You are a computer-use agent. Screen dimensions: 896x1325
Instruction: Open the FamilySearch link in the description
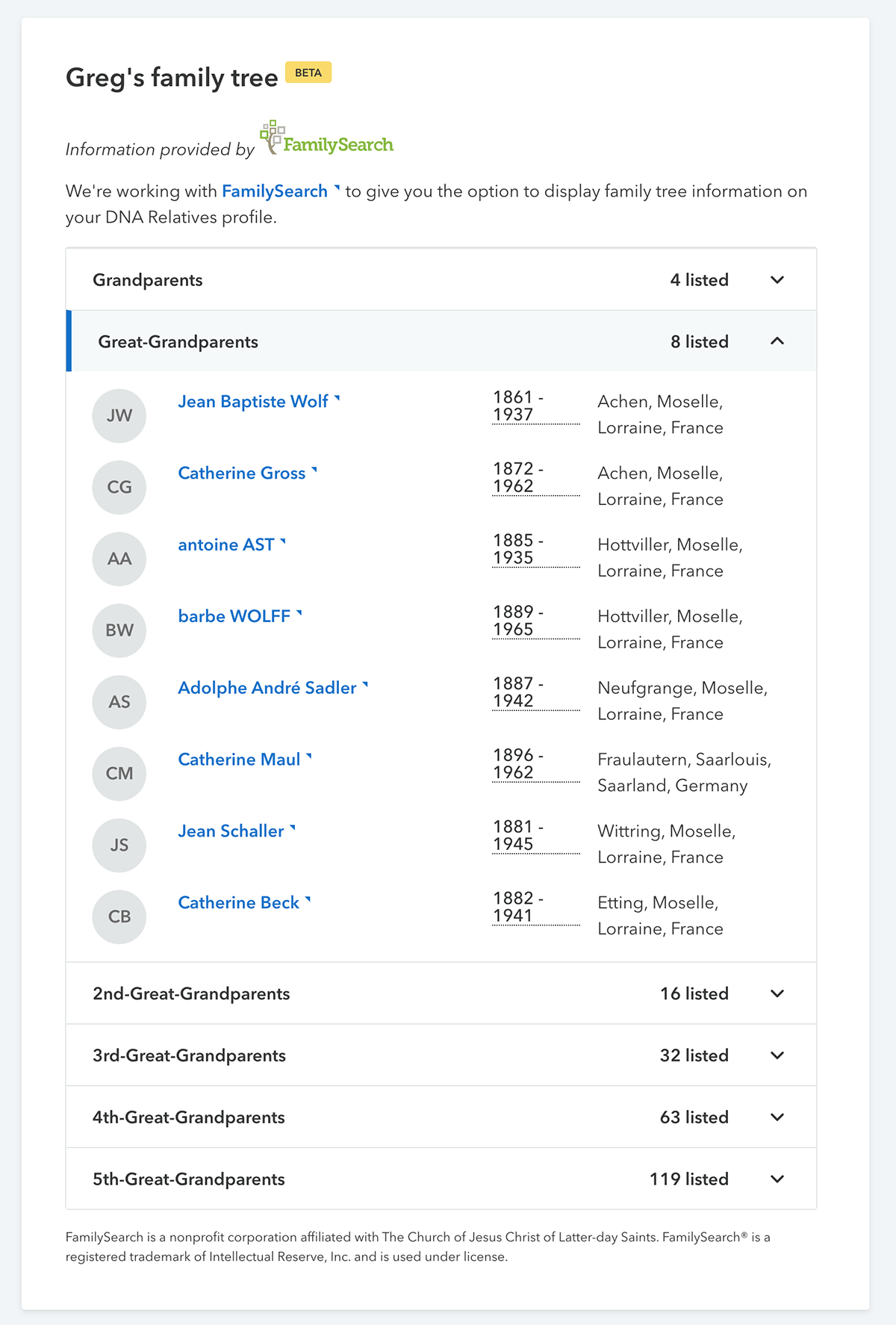coord(275,191)
